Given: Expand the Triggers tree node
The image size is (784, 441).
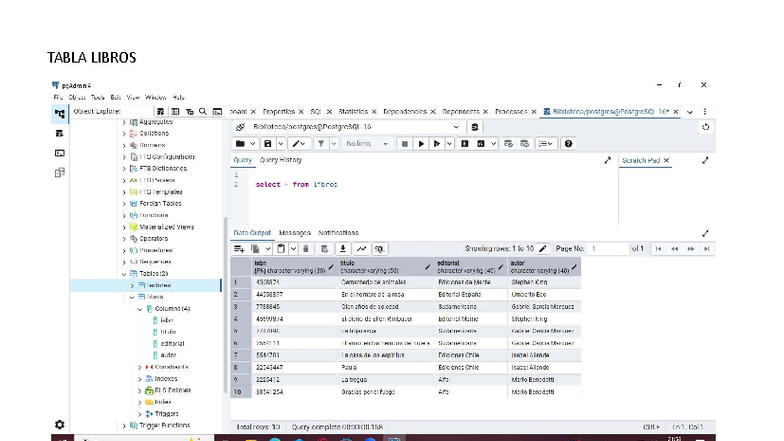Looking at the screenshot, I should coord(140,414).
